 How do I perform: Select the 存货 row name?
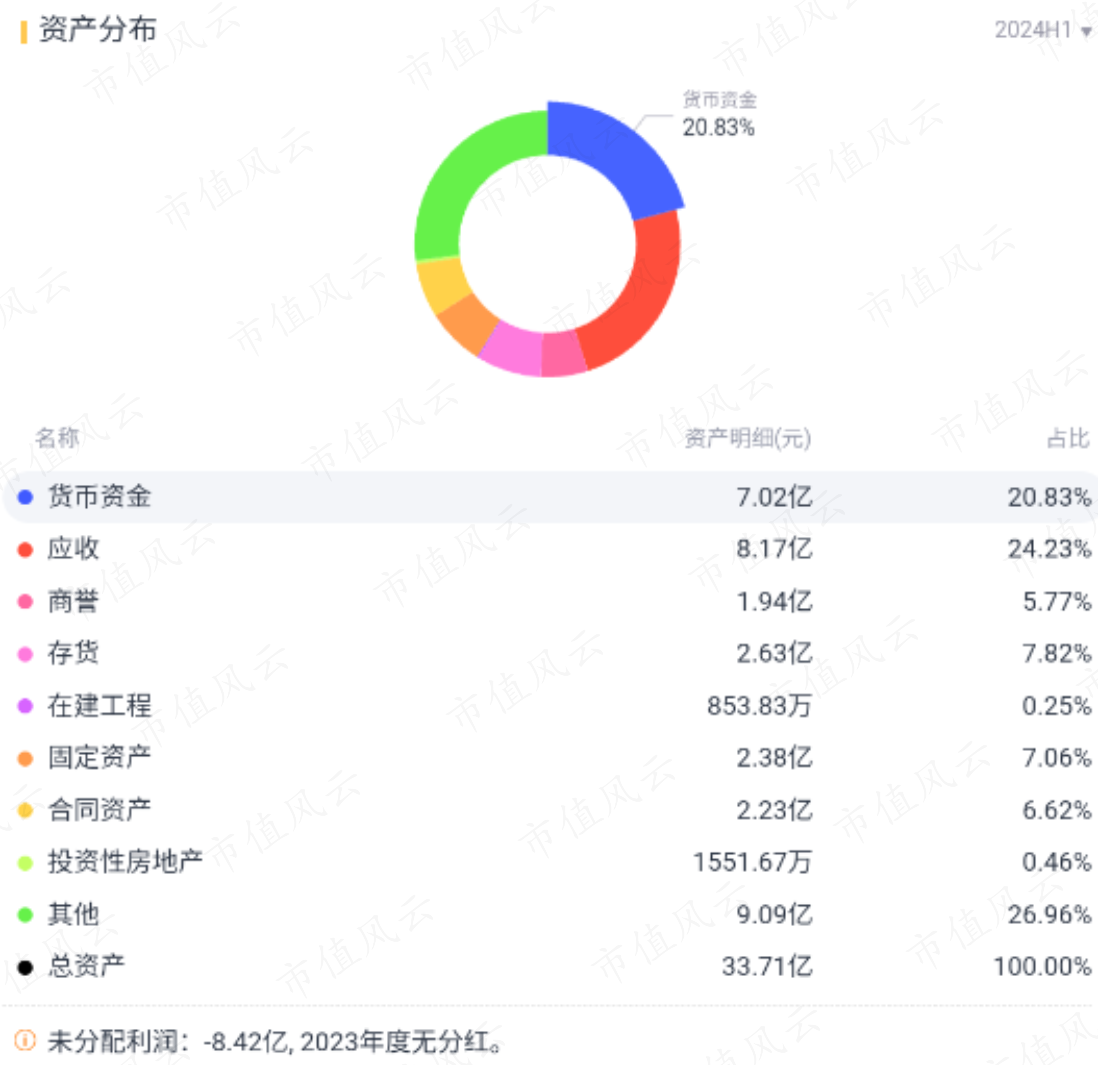[74, 653]
